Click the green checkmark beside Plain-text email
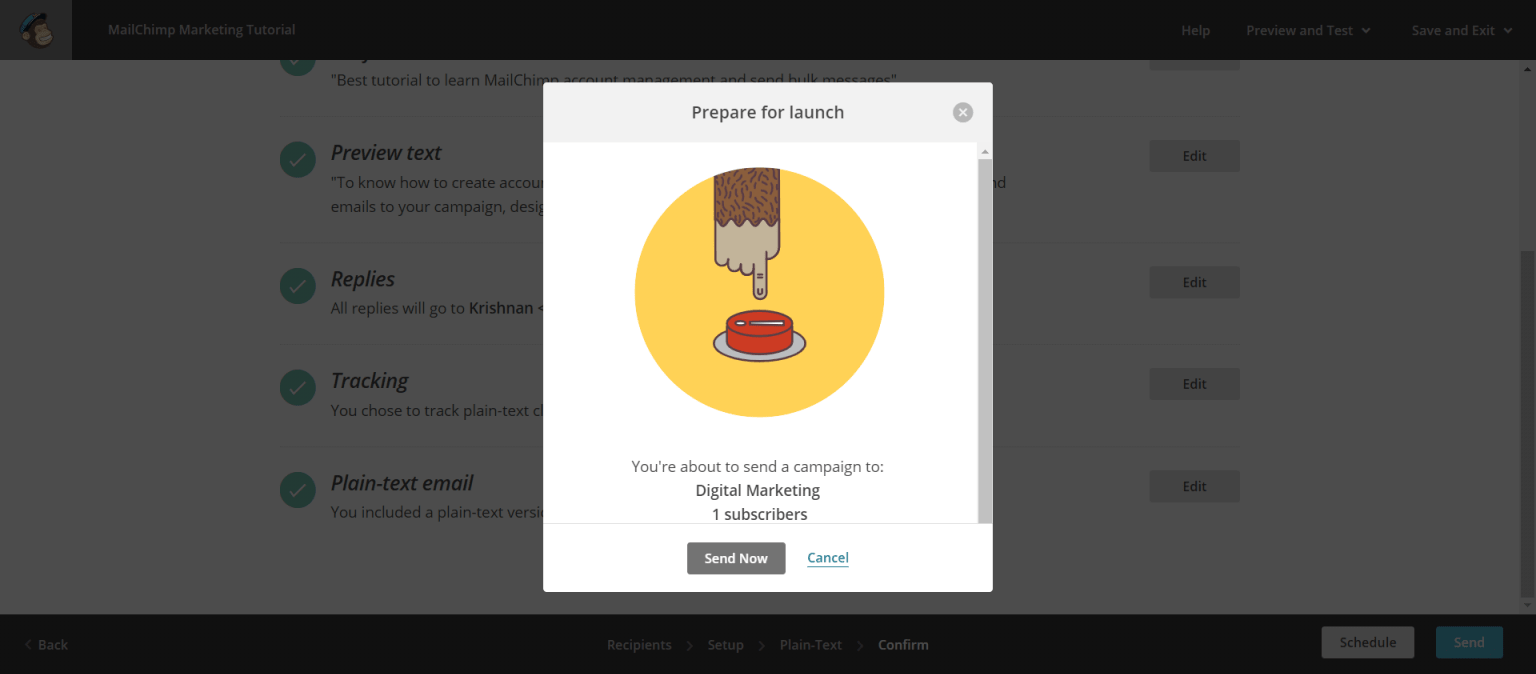Screen dimensions: 1536x674 [298, 490]
